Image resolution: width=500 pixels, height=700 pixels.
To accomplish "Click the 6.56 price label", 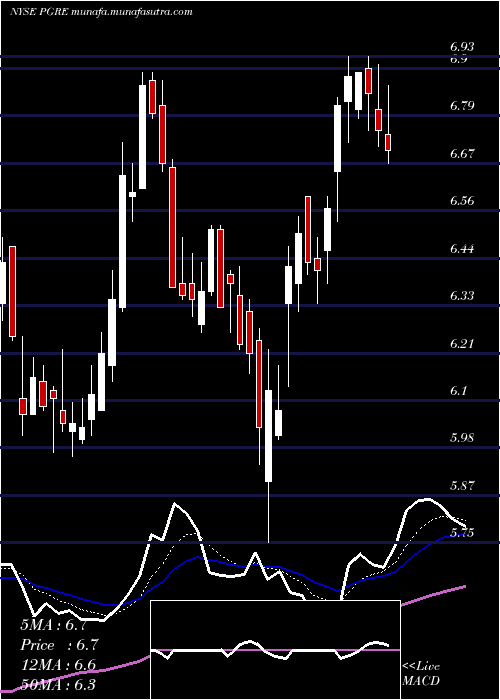I will pos(462,201).
